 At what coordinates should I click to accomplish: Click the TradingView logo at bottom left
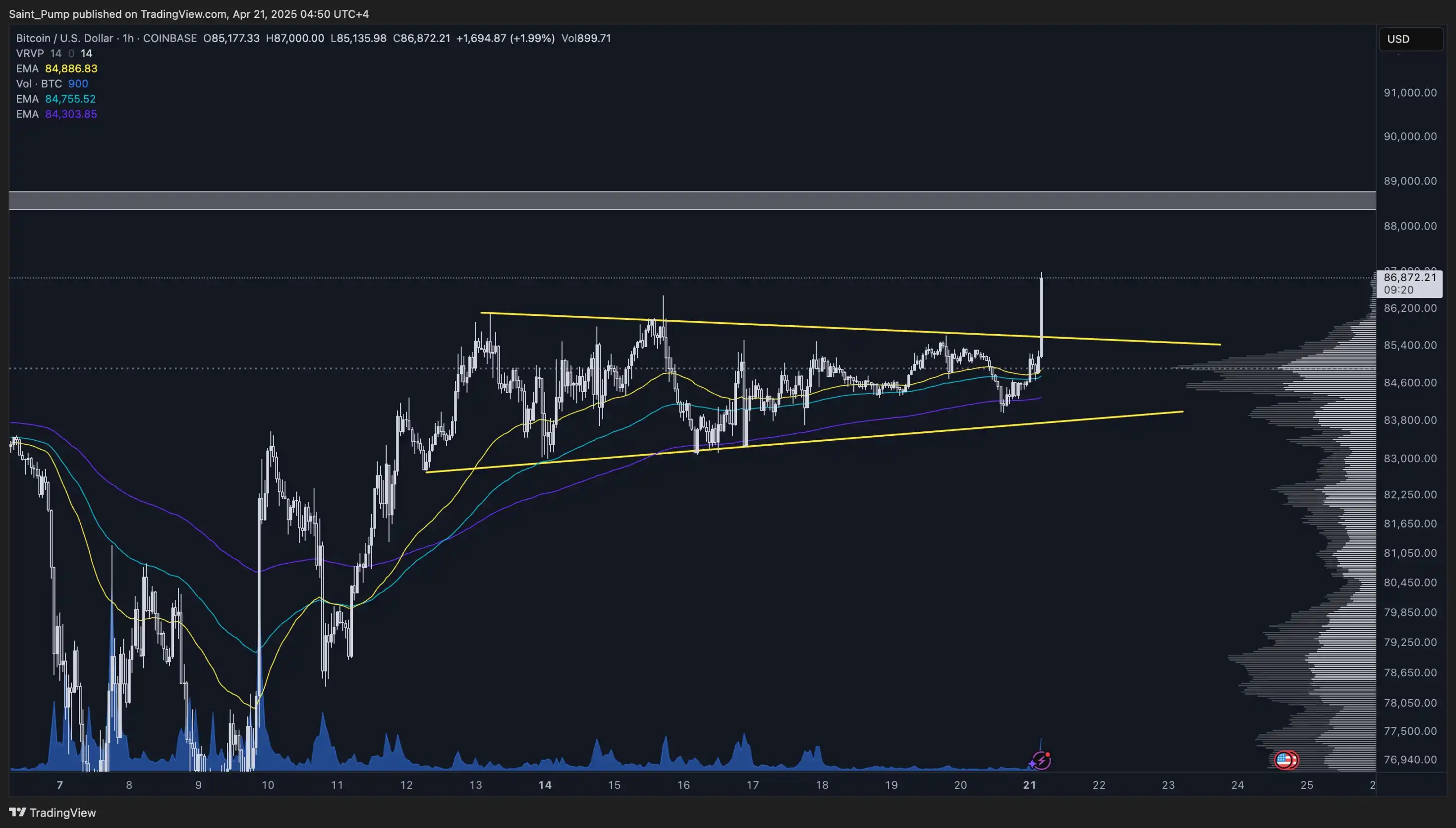(x=53, y=813)
